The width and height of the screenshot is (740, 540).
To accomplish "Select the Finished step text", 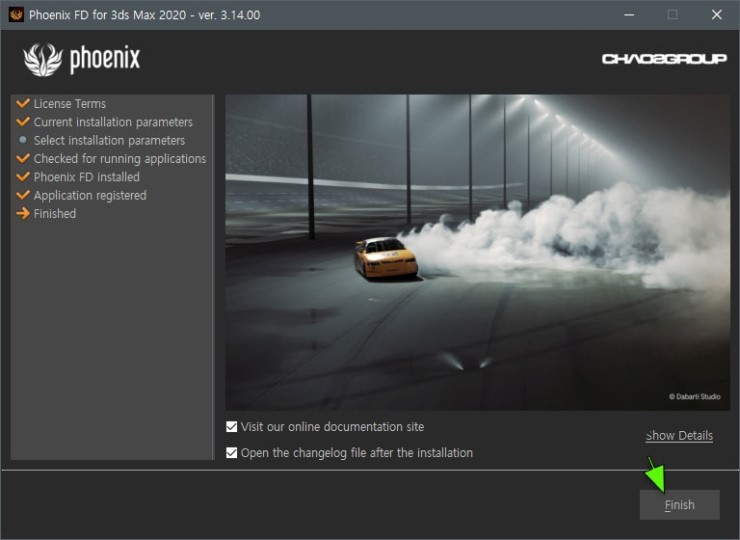I will tap(55, 214).
